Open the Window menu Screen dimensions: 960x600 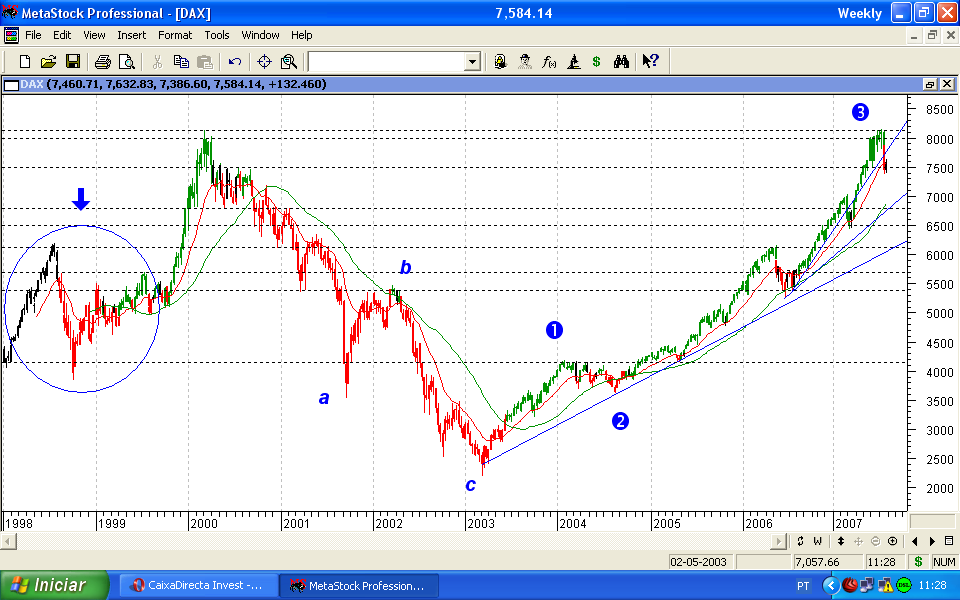(260, 35)
